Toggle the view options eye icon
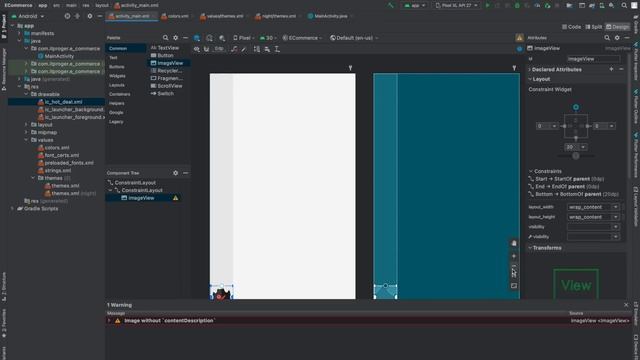Viewport: 640px width, 360px height. [197, 49]
